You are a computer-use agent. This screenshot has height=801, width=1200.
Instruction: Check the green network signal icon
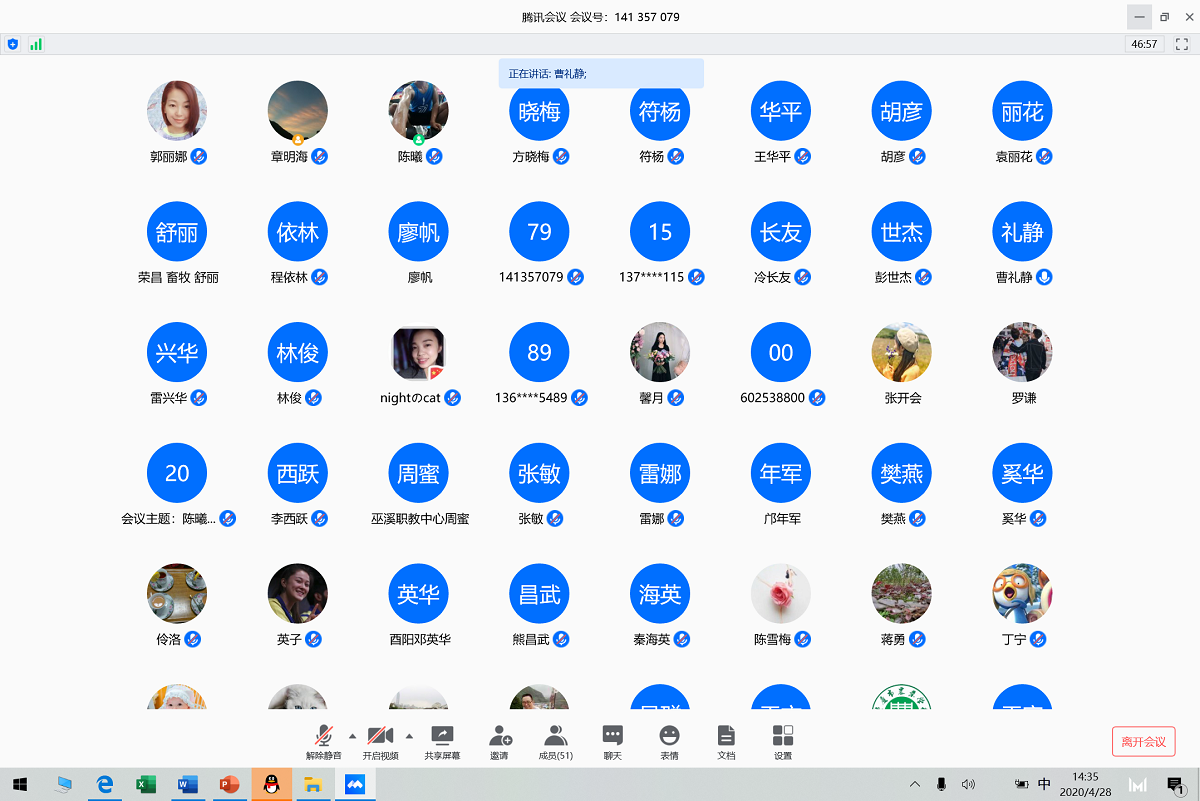point(36,44)
